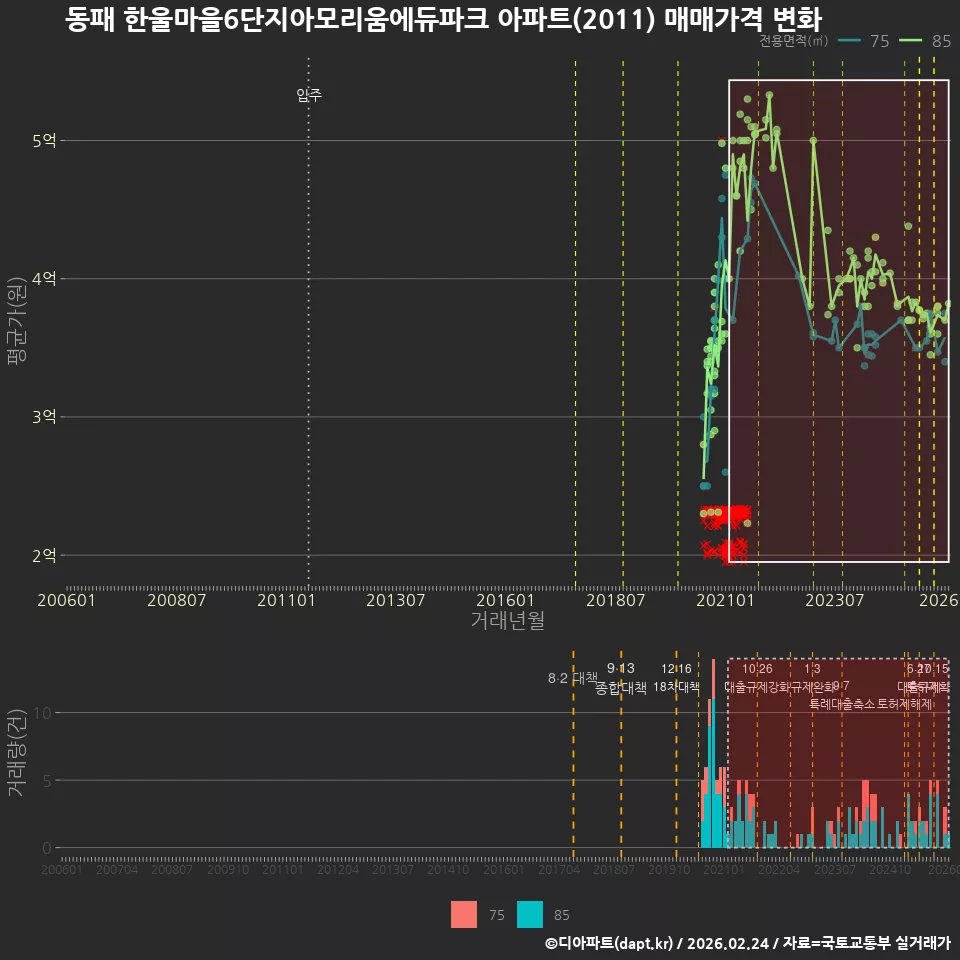Click 201204 on the volume chart x-axis

pyautogui.click(x=338, y=870)
